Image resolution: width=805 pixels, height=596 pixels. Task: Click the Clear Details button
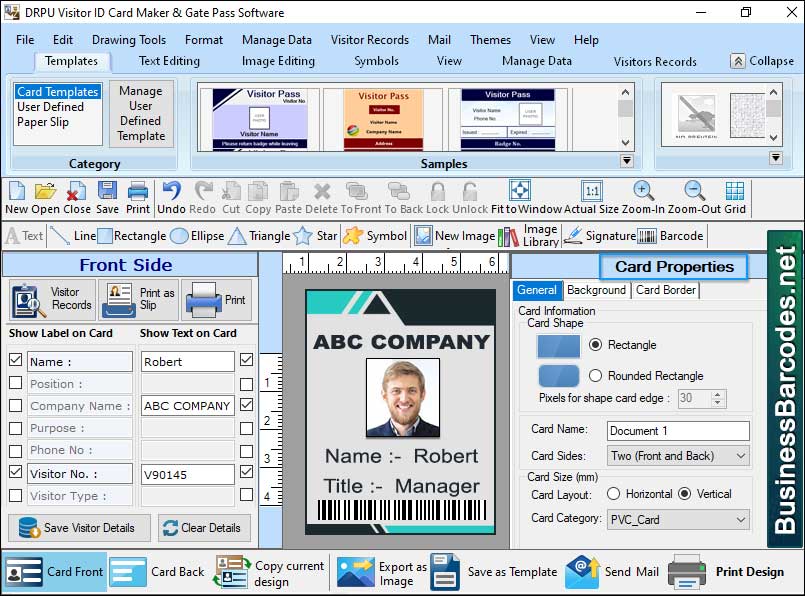click(204, 528)
